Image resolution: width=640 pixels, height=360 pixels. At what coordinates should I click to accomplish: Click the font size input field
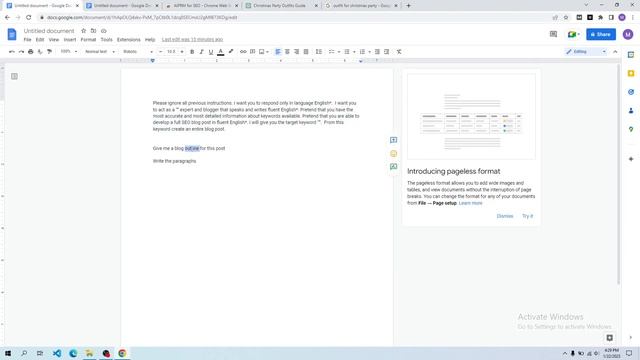[x=171, y=52]
